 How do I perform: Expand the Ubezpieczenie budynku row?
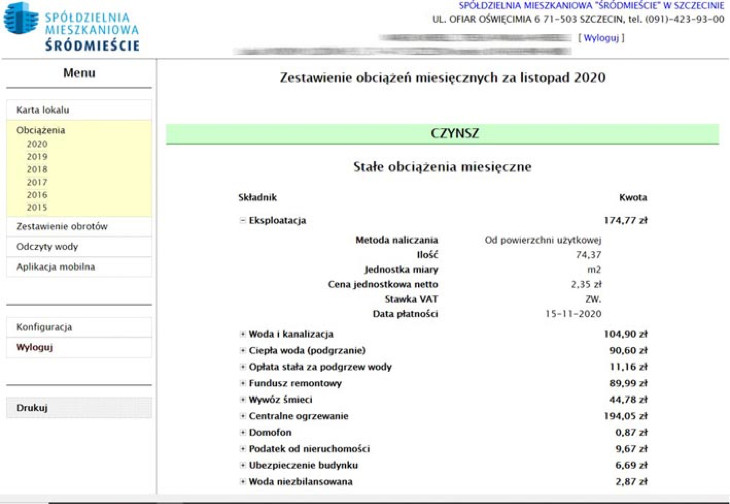[x=242, y=465]
